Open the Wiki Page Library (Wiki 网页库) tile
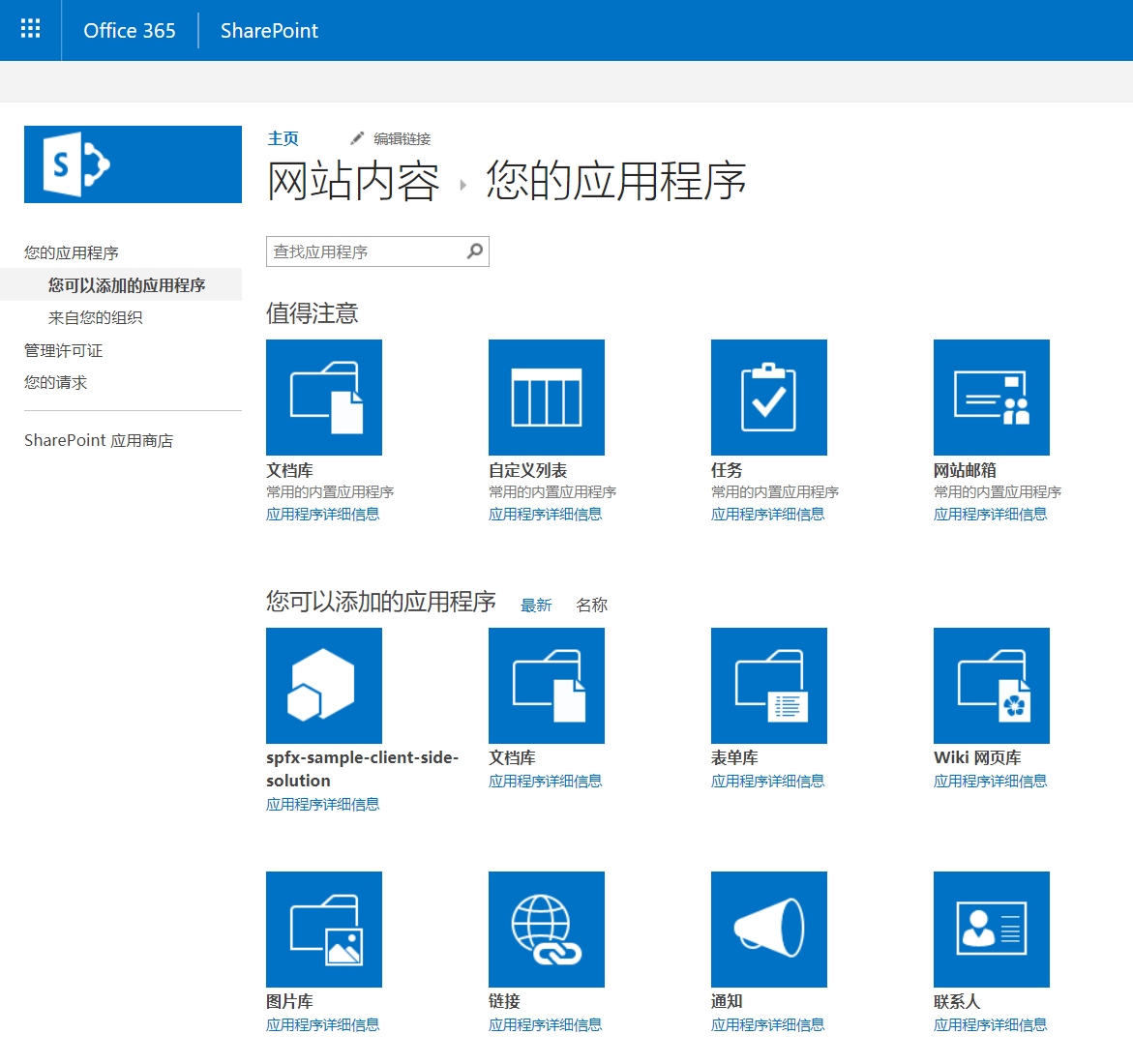1133x1064 pixels. pos(991,686)
